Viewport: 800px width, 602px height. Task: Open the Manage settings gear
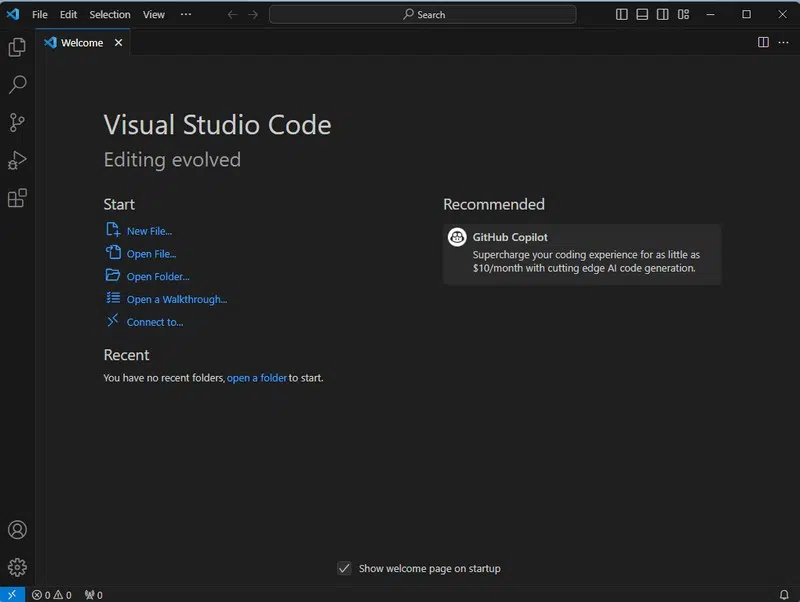16,566
